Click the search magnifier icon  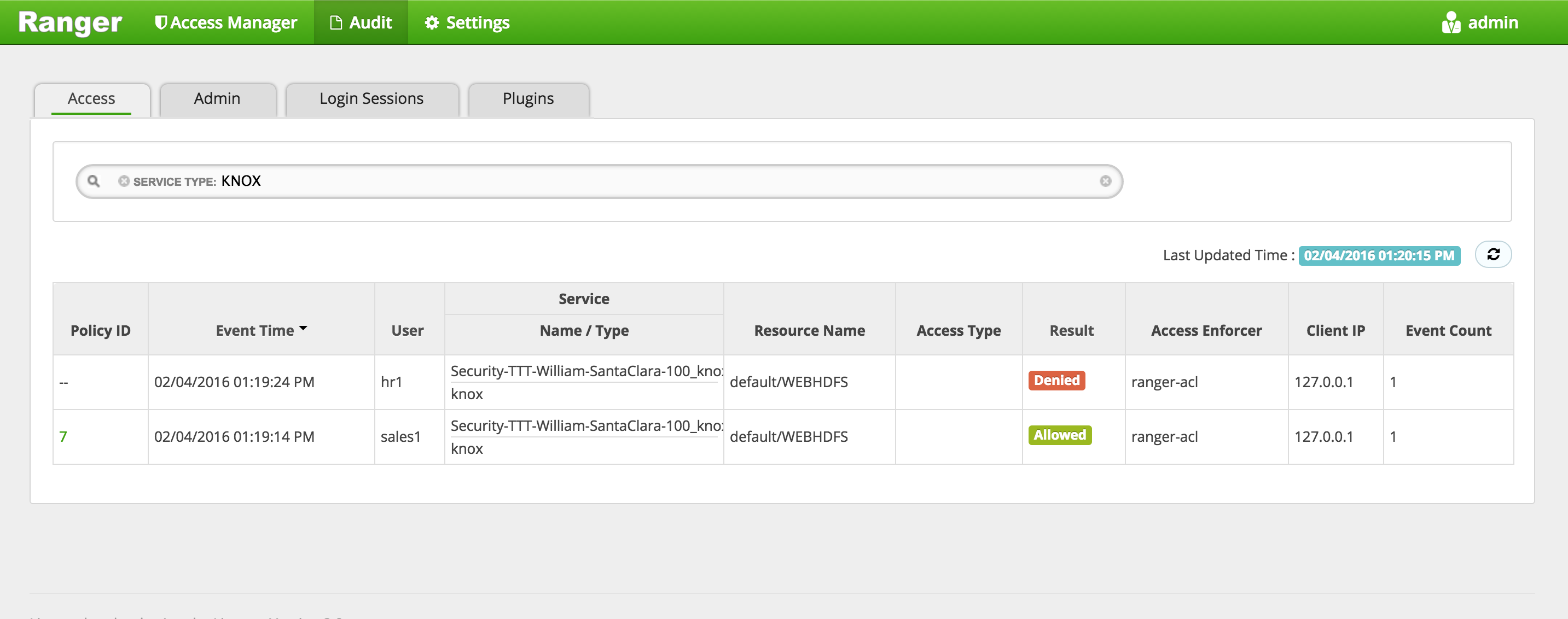[x=93, y=181]
